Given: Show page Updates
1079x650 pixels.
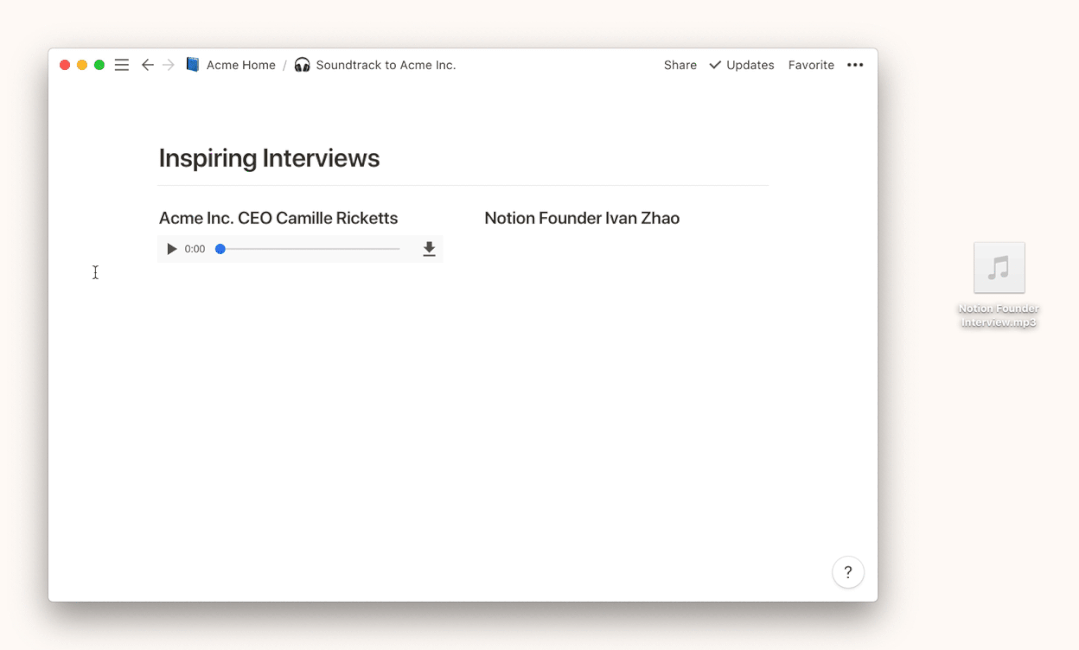Looking at the screenshot, I should click(x=741, y=65).
